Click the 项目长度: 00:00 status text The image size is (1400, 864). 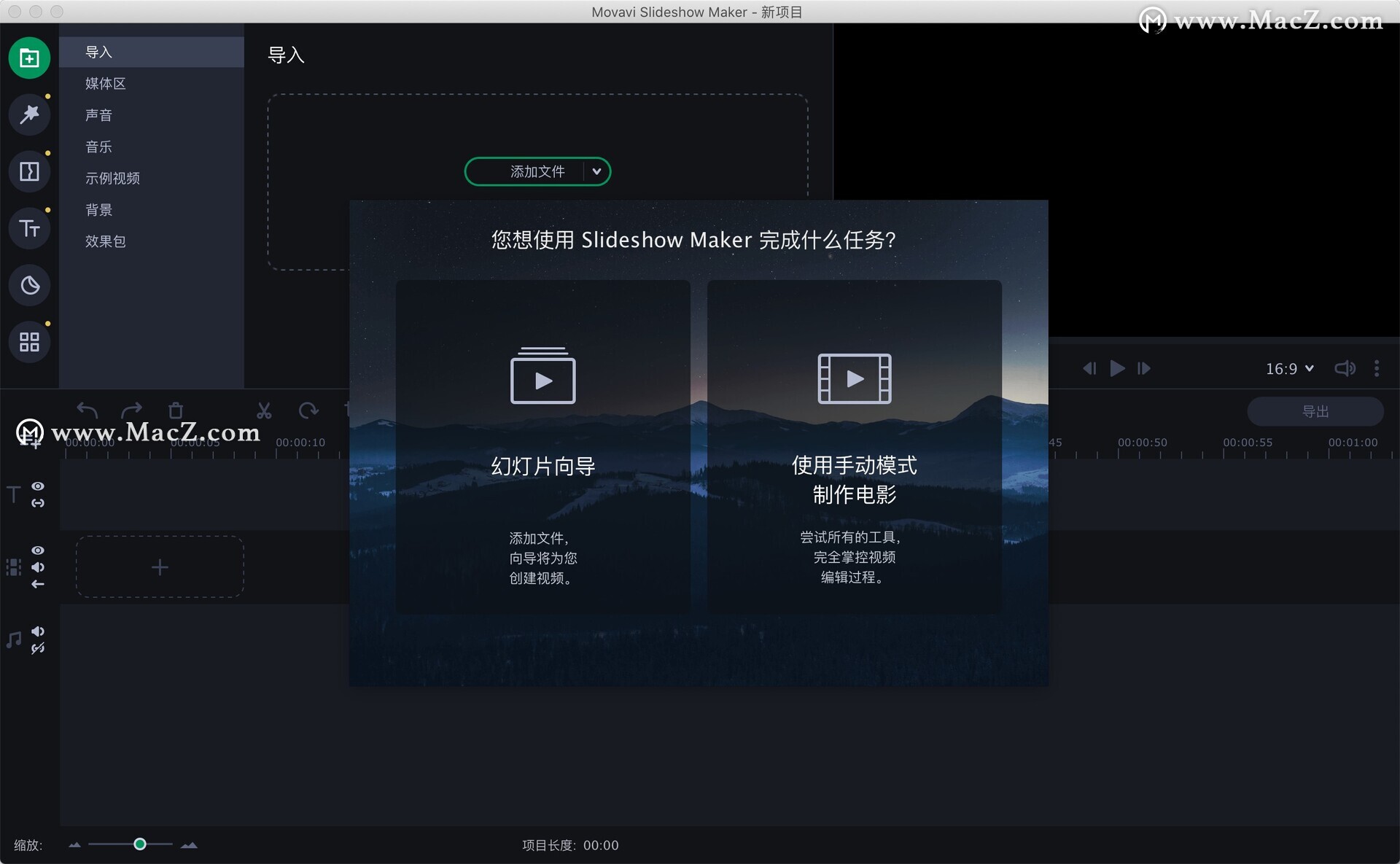570,845
